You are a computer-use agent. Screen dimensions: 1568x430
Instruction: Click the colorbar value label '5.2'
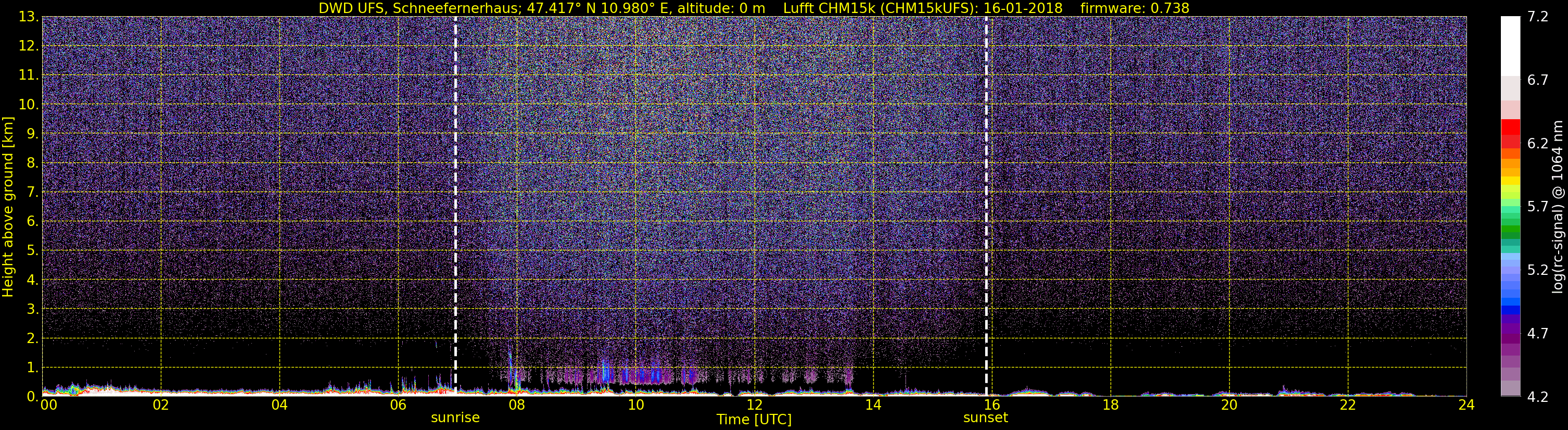[x=1538, y=270]
